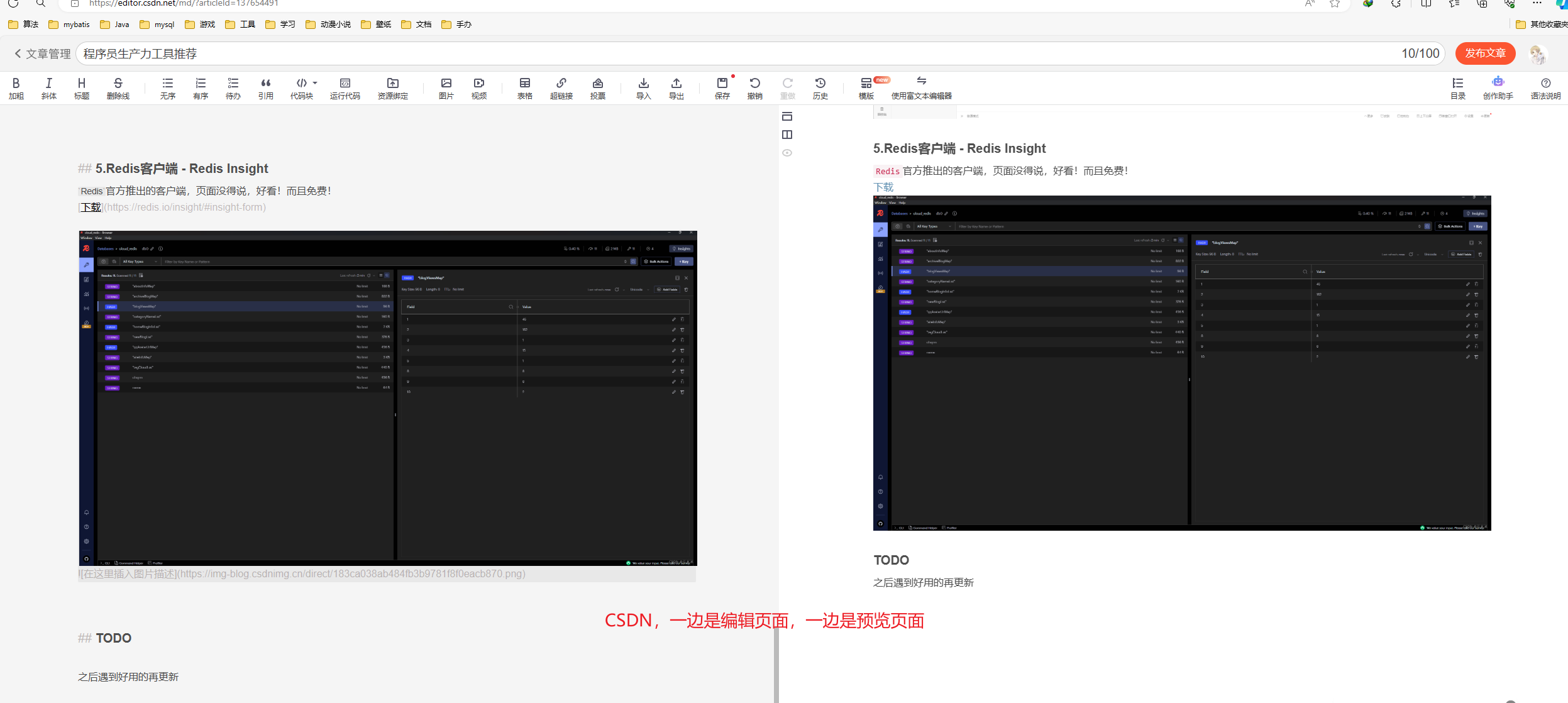Image resolution: width=1568 pixels, height=703 pixels.
Task: Insert unordered list 无序
Action: coord(168,88)
